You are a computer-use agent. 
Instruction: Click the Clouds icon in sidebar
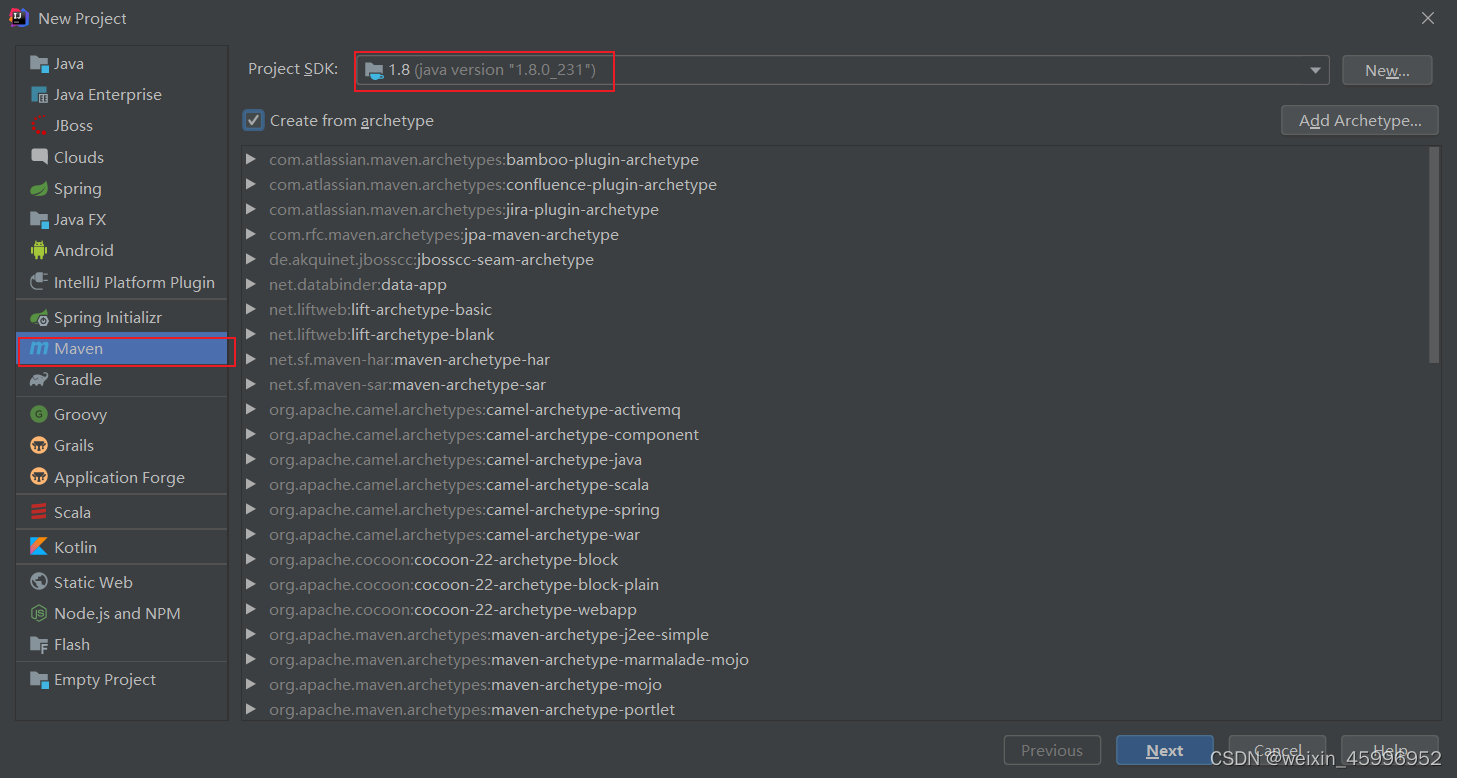pyautogui.click(x=39, y=157)
